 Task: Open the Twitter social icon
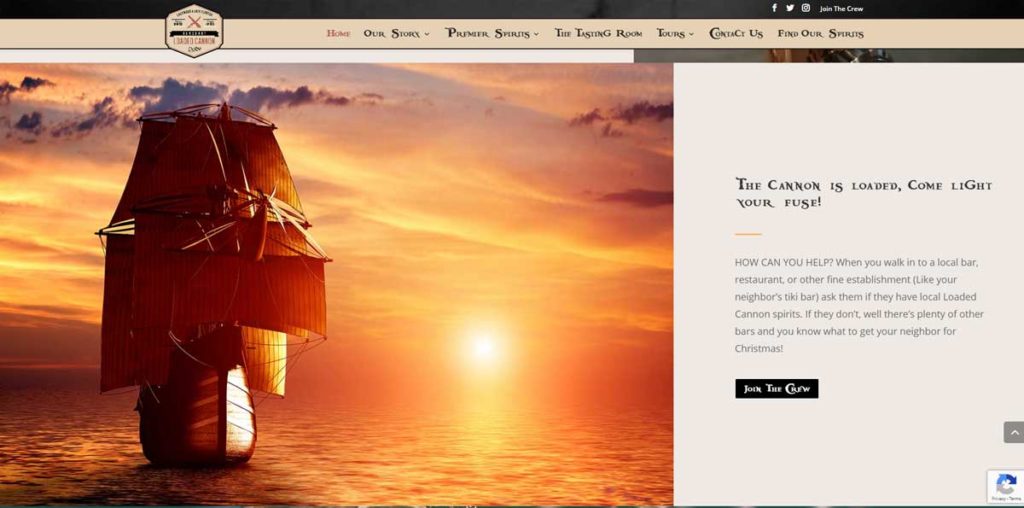click(x=790, y=8)
